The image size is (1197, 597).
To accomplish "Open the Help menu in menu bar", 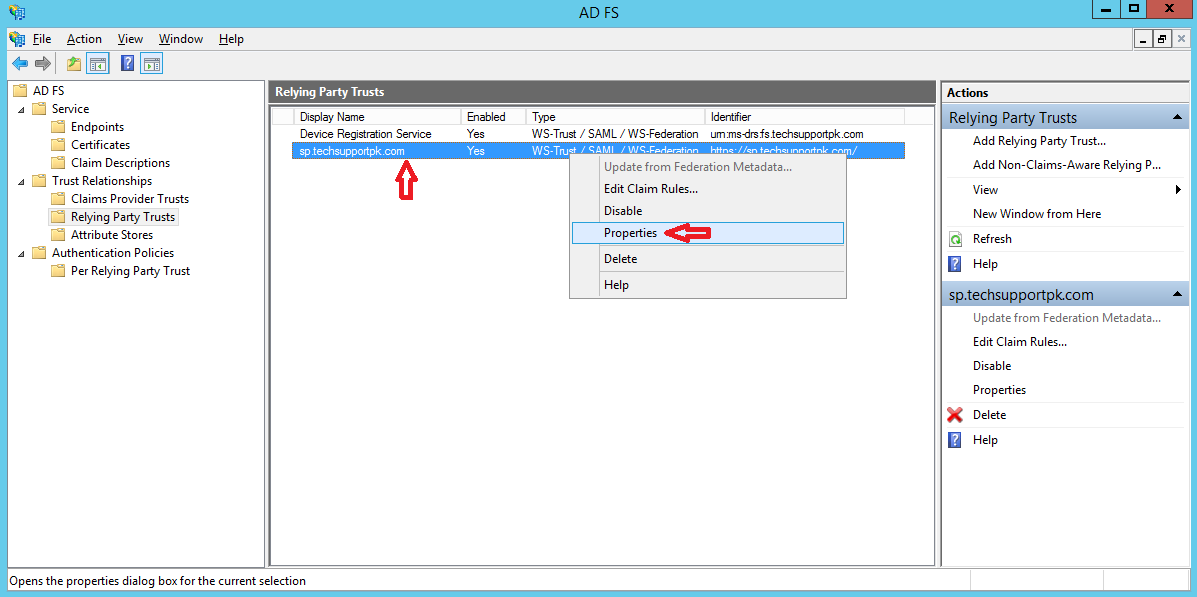I will 231,38.
